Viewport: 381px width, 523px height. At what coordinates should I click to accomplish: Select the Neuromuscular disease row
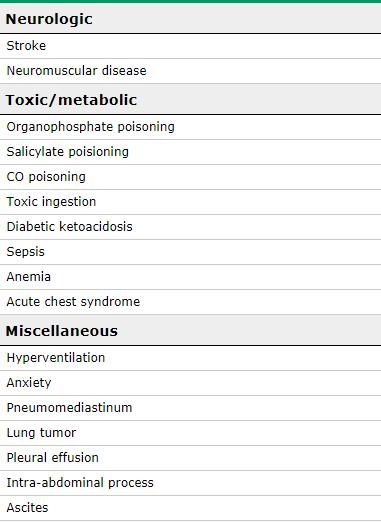click(190, 71)
